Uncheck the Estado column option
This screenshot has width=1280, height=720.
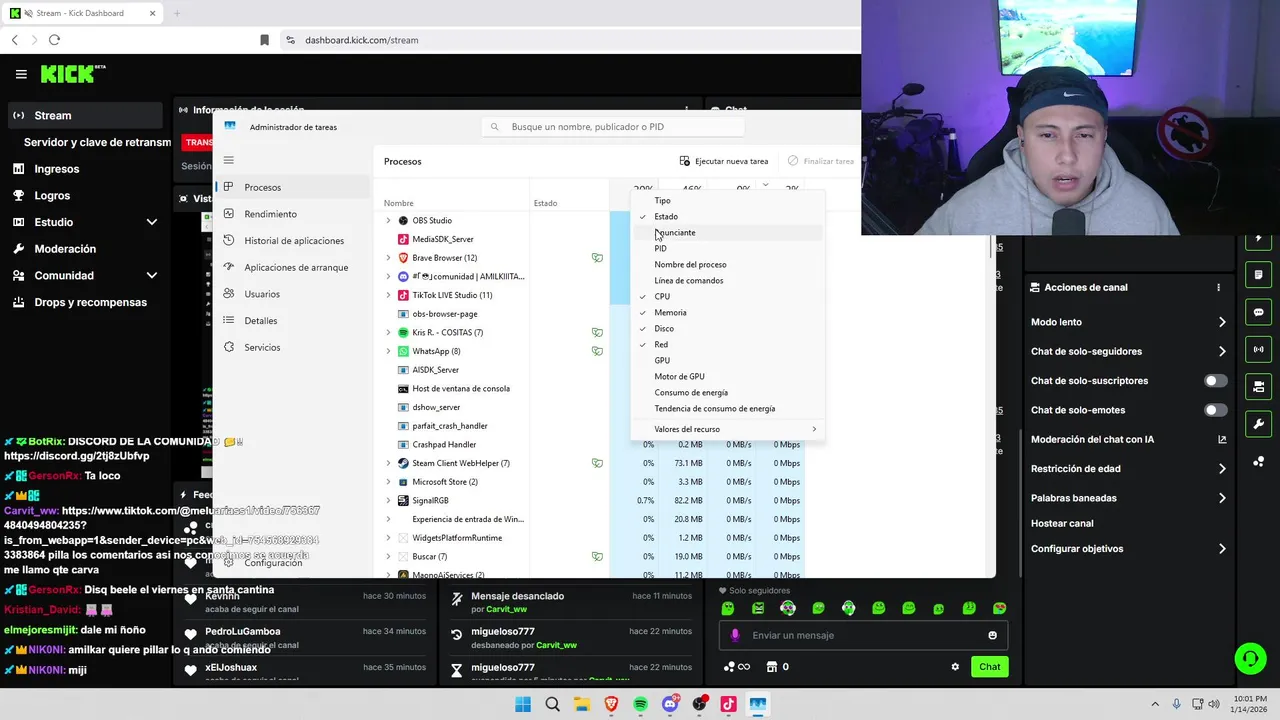click(727, 217)
